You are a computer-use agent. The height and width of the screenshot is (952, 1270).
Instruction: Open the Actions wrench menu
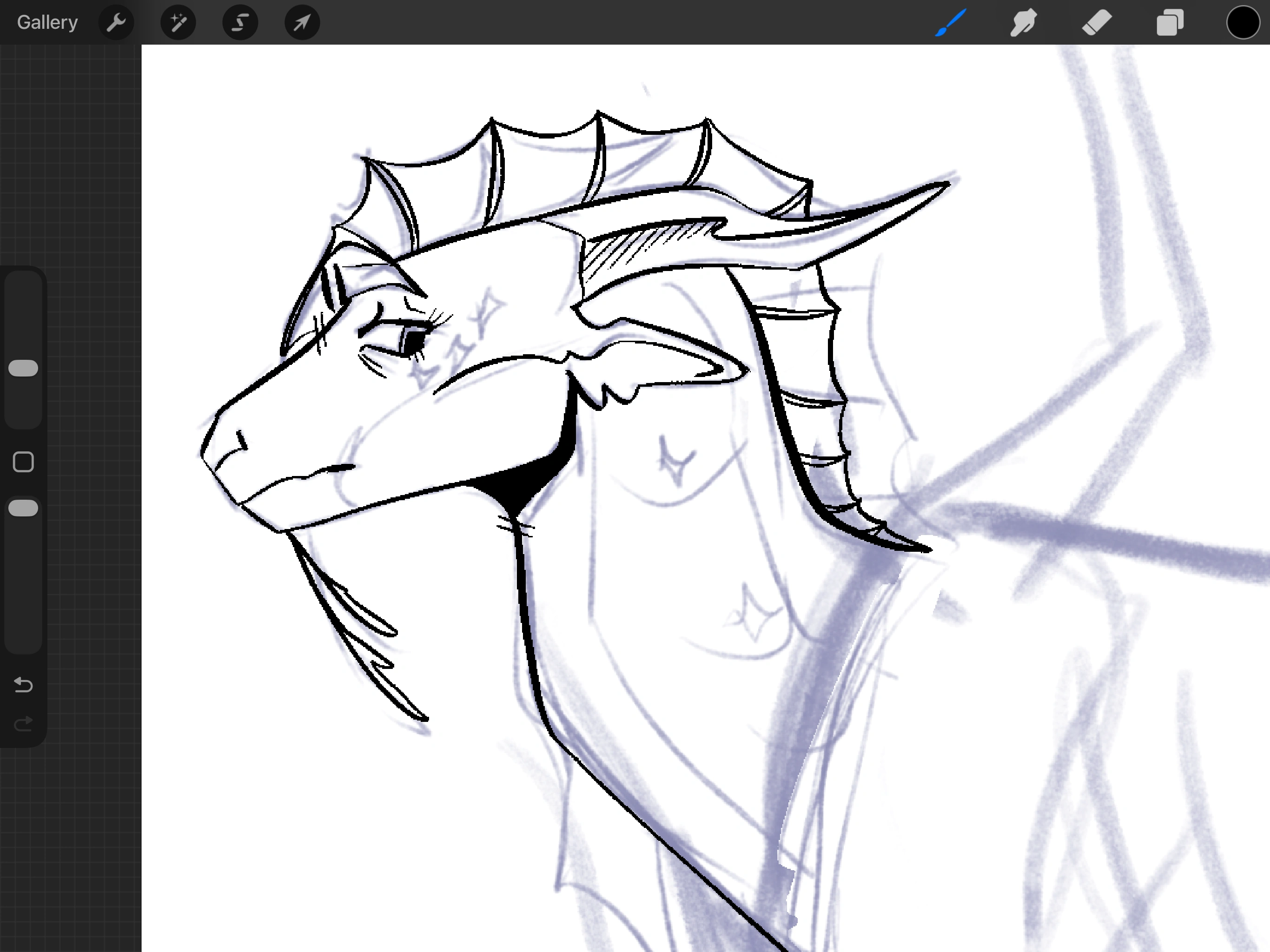116,23
